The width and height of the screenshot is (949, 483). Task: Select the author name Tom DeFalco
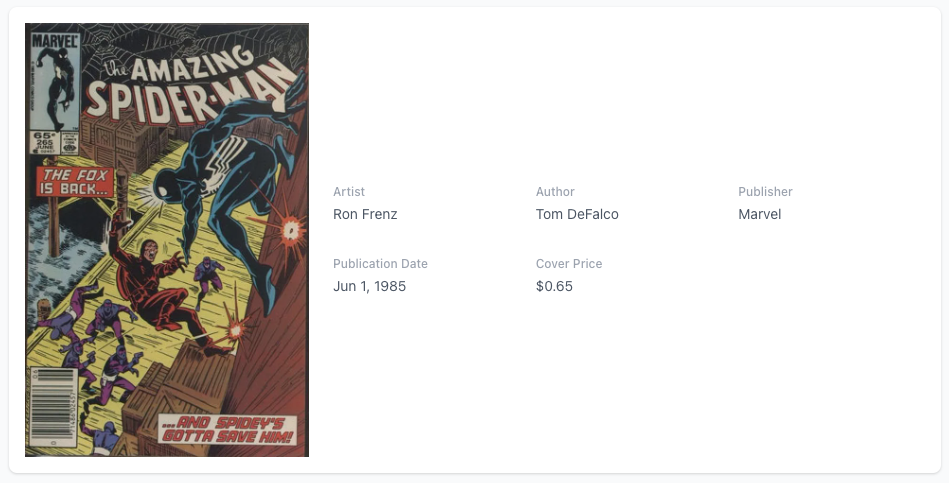pos(577,214)
